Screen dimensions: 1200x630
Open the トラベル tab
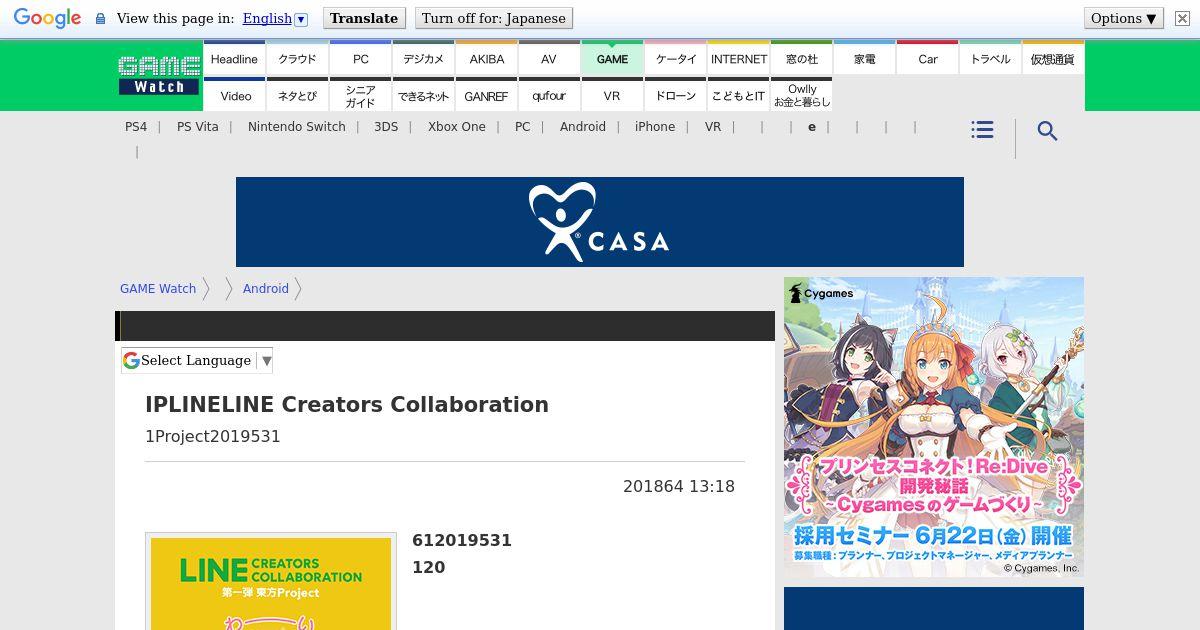coord(990,58)
